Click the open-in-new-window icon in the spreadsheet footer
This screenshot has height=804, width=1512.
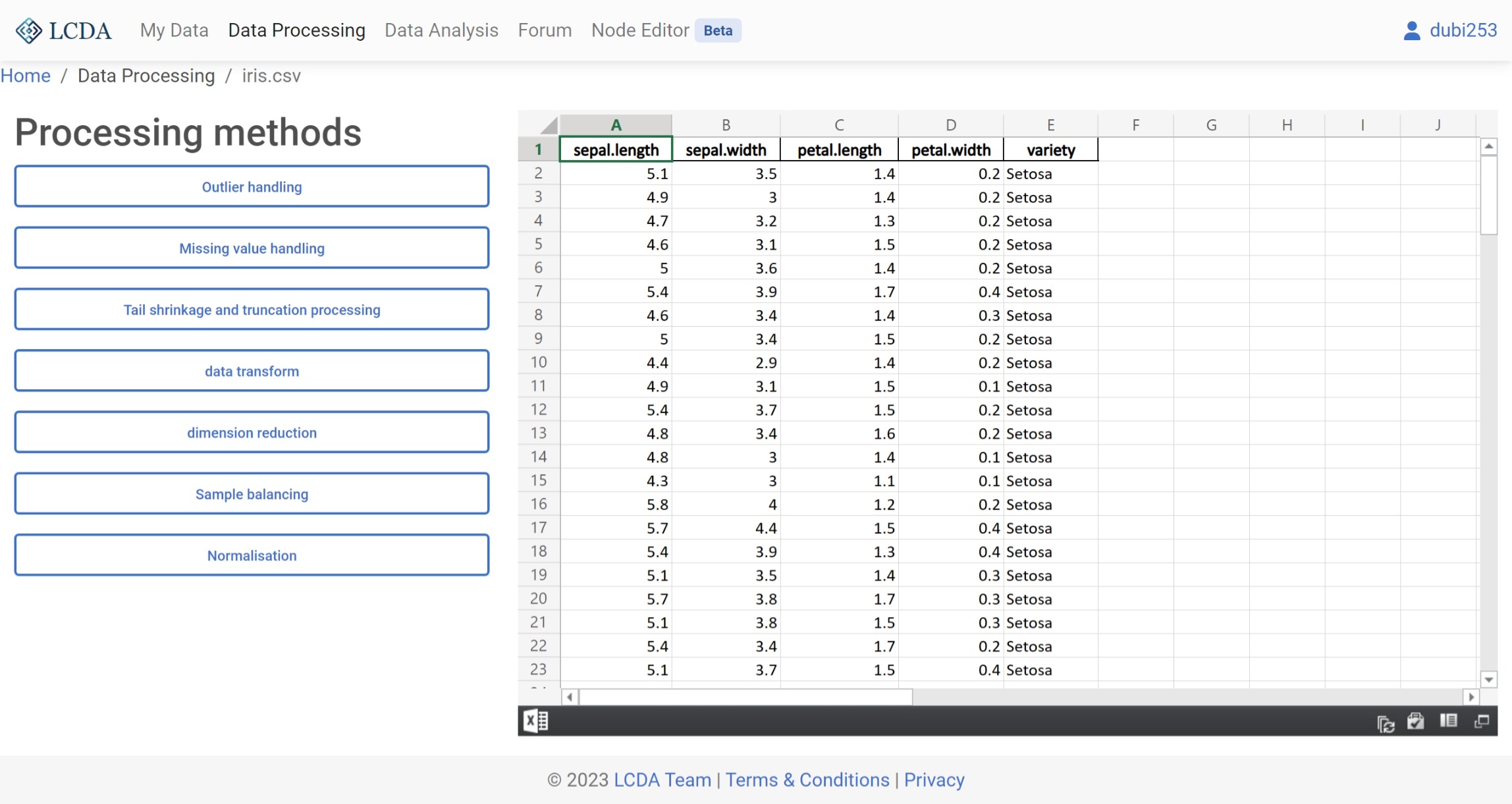coord(1482,722)
